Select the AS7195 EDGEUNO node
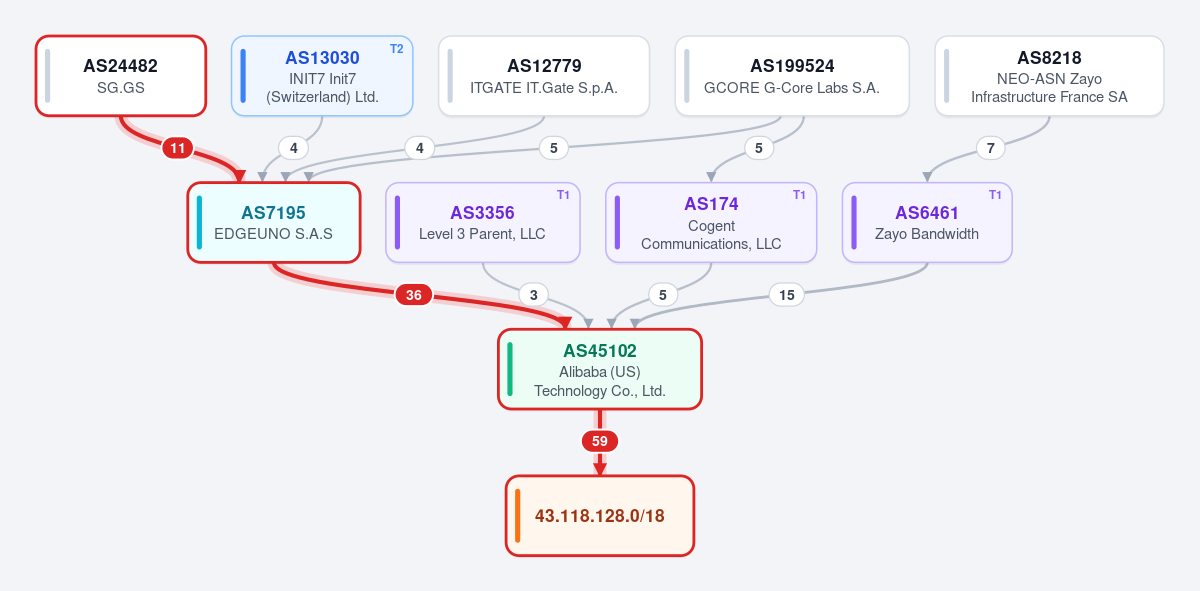The image size is (1200, 591). tap(273, 222)
